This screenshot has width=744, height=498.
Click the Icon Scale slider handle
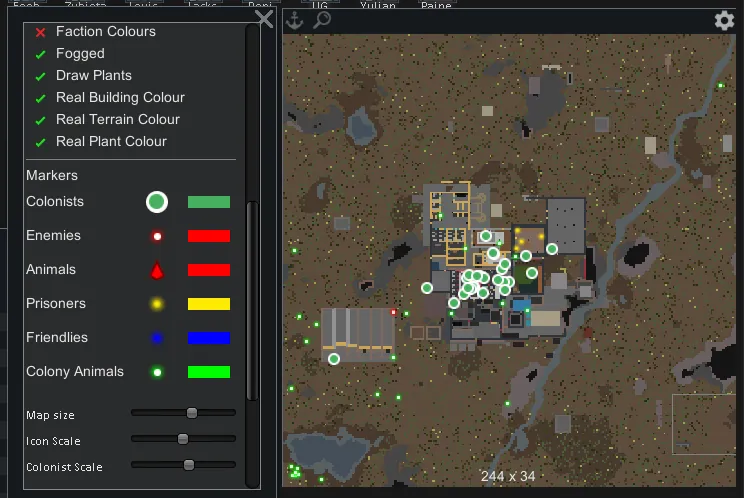click(x=183, y=439)
